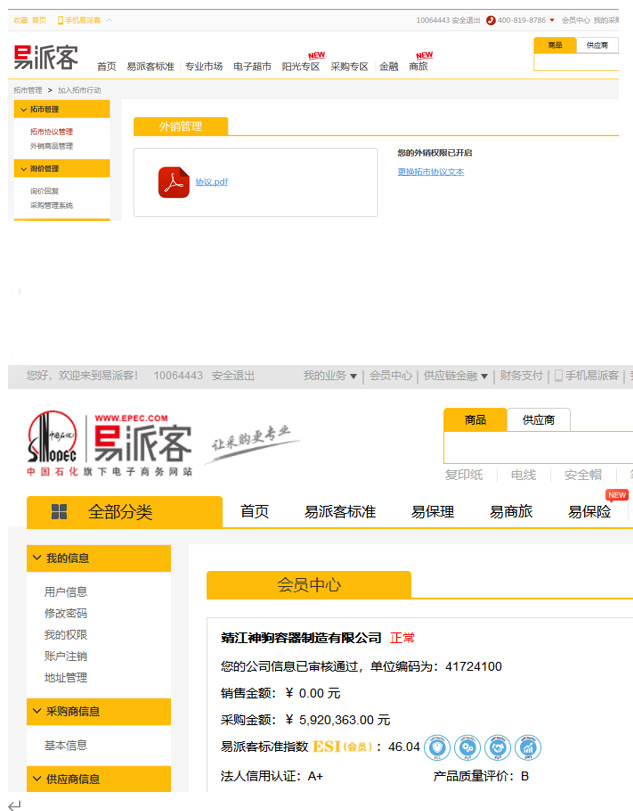Viewport: 633px width, 811px height.
Task: Open 拓市协议管理 in the sidebar
Action: (x=51, y=131)
